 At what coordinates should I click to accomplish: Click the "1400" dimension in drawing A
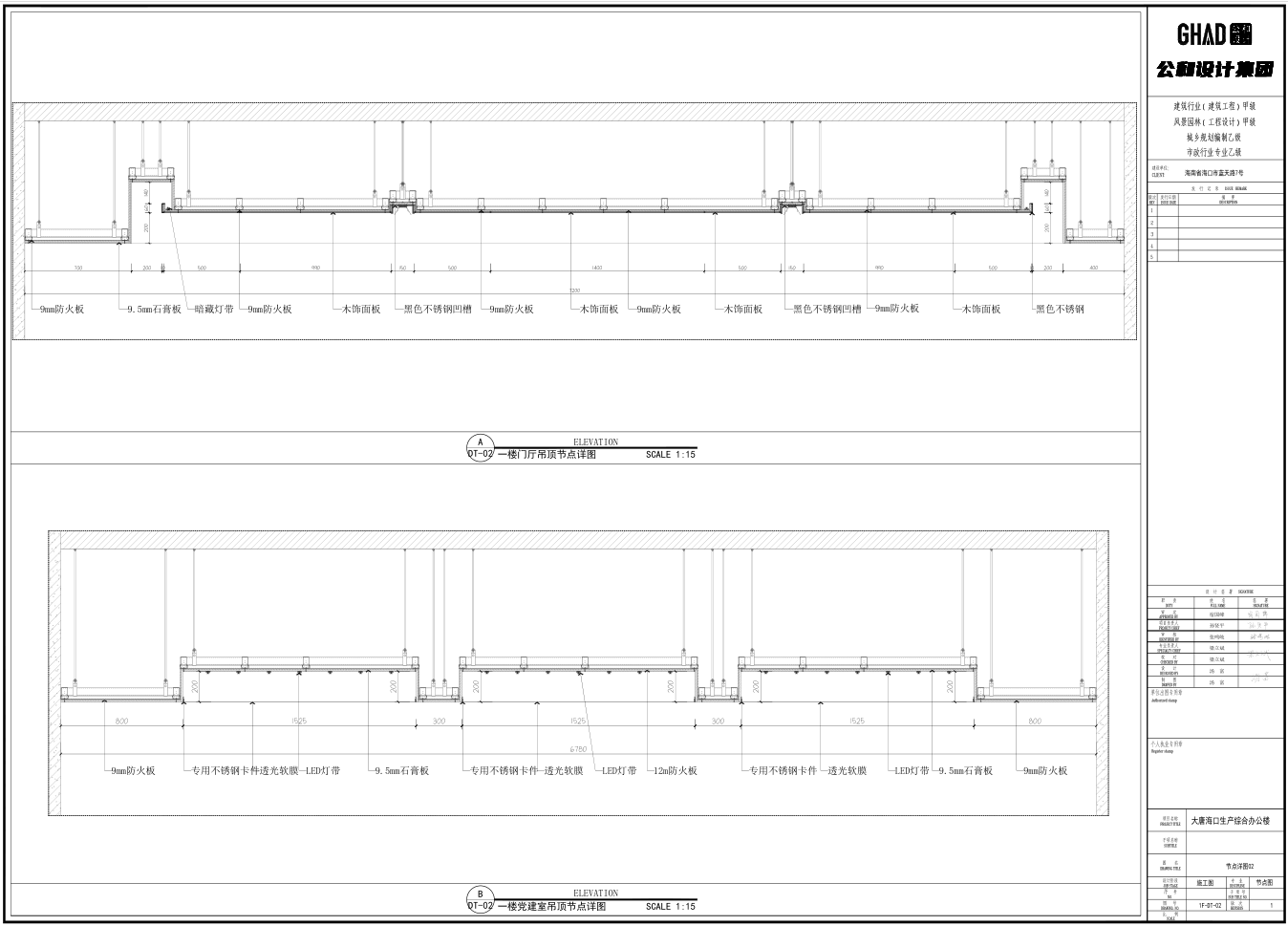pyautogui.click(x=596, y=269)
